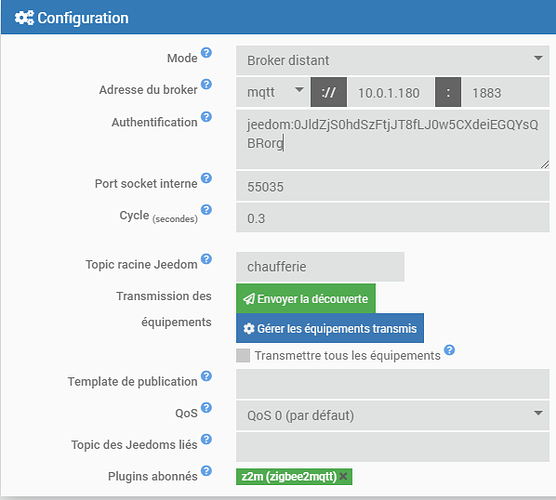The image size is (556, 500).
Task: Click Gérer les équipements transmis button
Action: click(x=330, y=328)
